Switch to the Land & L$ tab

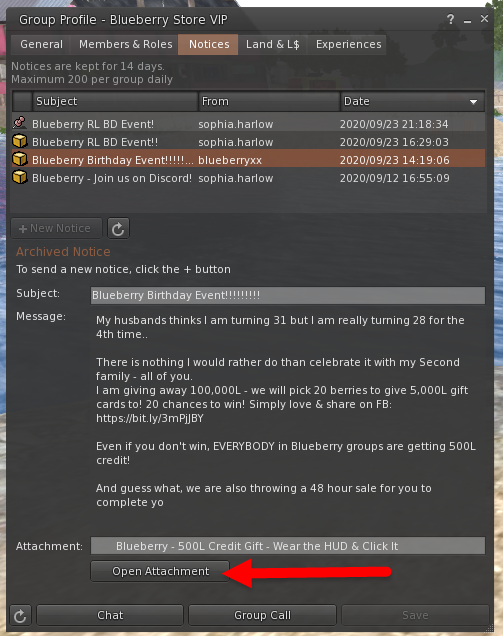click(x=273, y=44)
